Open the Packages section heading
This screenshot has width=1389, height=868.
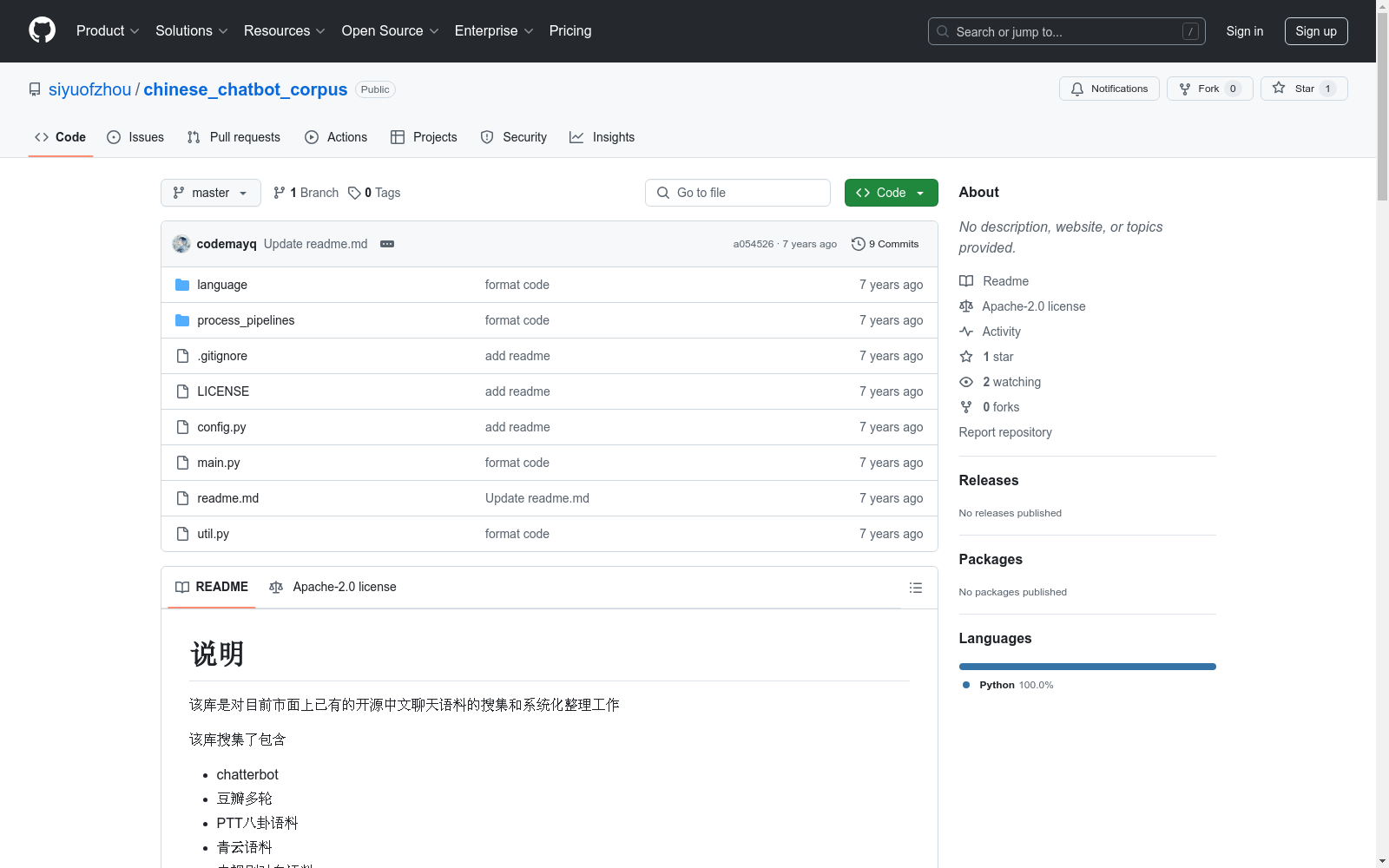pyautogui.click(x=991, y=559)
